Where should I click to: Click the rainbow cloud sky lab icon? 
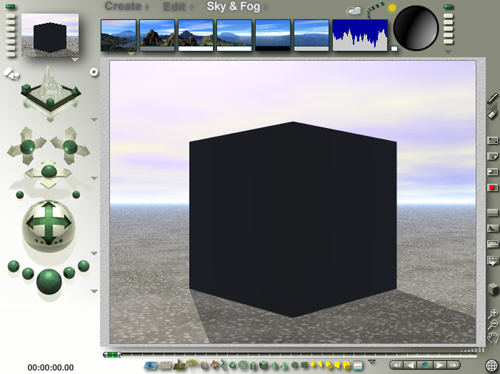click(x=354, y=11)
